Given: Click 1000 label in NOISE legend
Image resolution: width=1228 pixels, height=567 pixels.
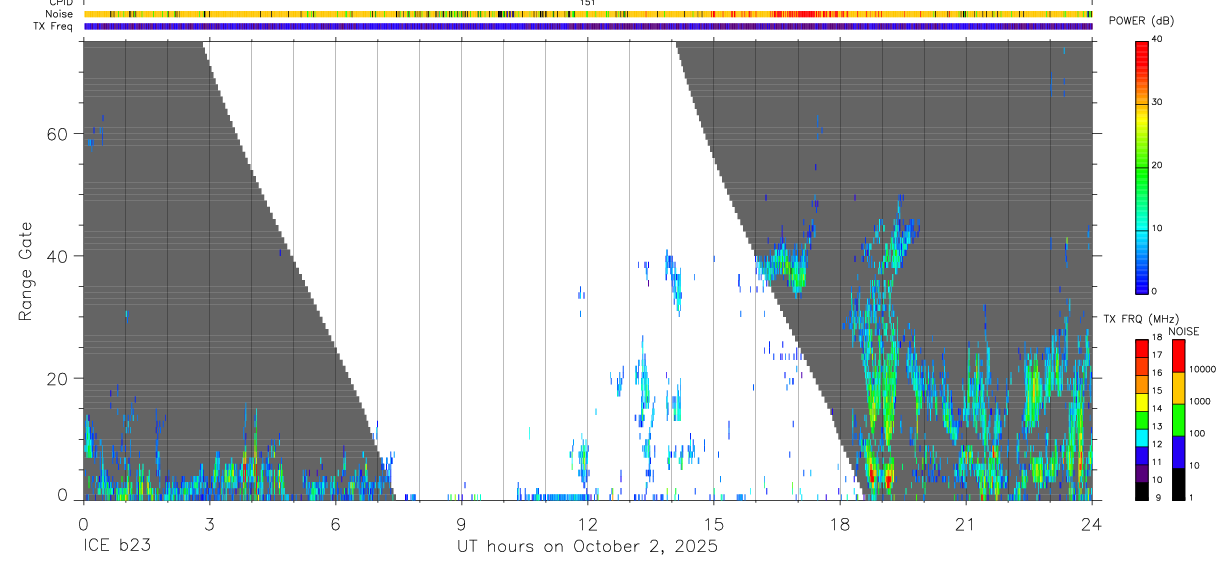Looking at the screenshot, I should (x=1201, y=402).
